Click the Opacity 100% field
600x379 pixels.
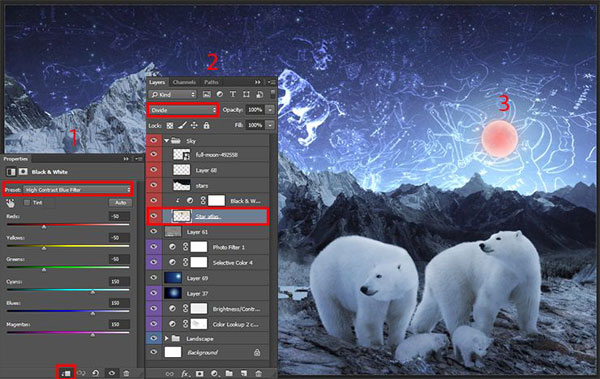pyautogui.click(x=255, y=110)
